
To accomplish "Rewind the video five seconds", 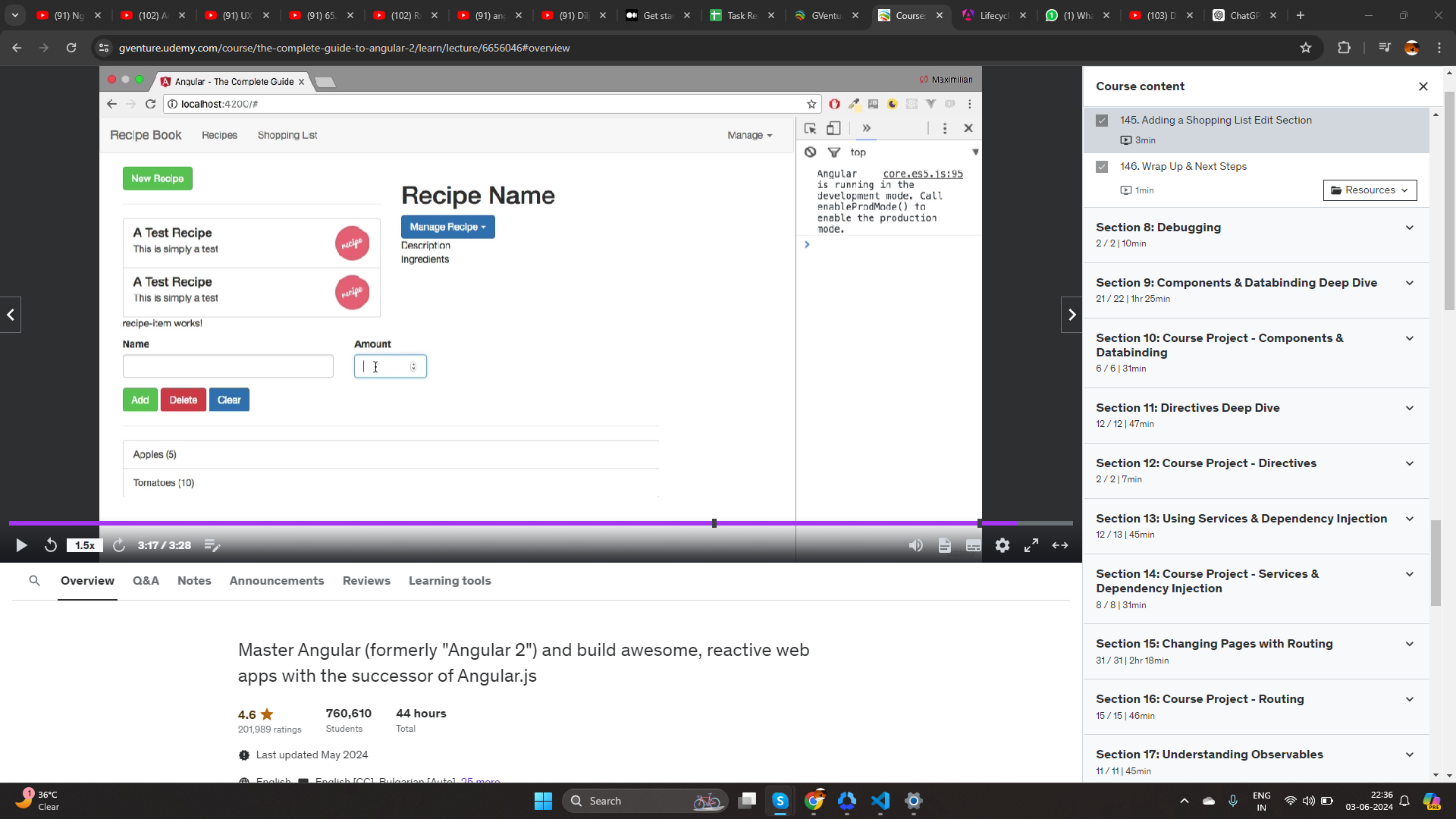I will coord(51,545).
